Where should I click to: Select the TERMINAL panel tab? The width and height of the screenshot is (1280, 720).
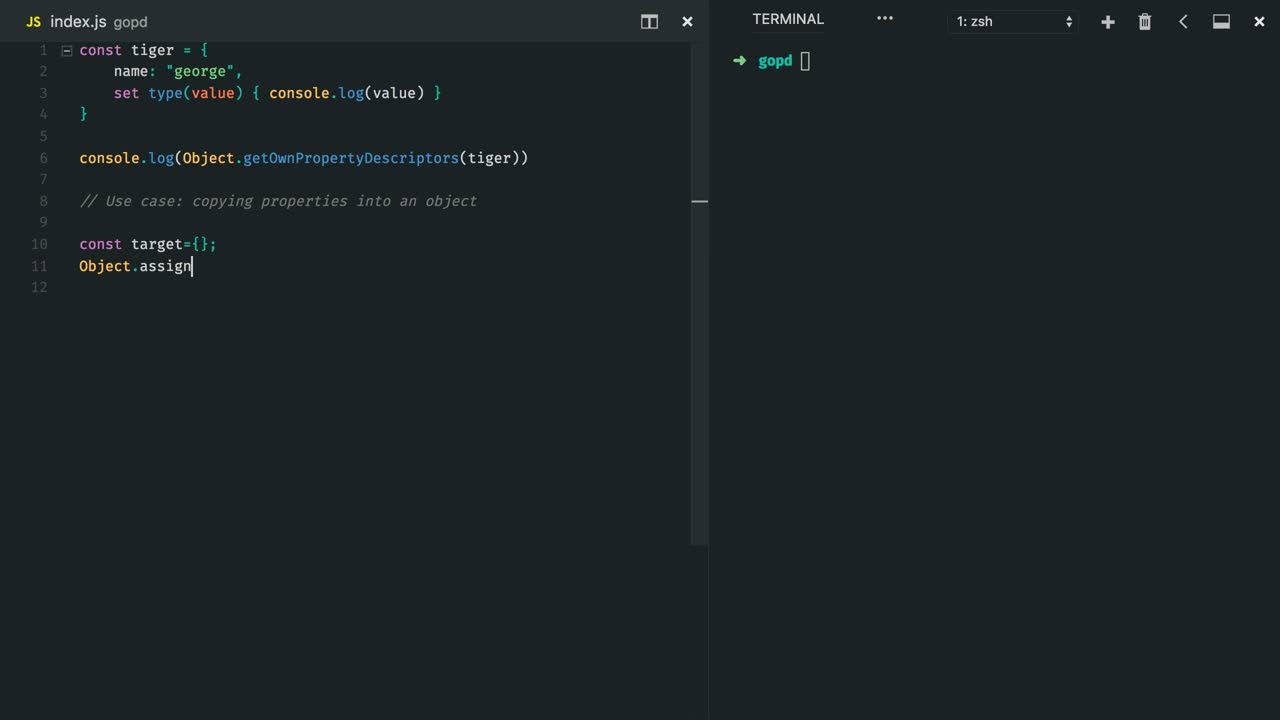(788, 19)
